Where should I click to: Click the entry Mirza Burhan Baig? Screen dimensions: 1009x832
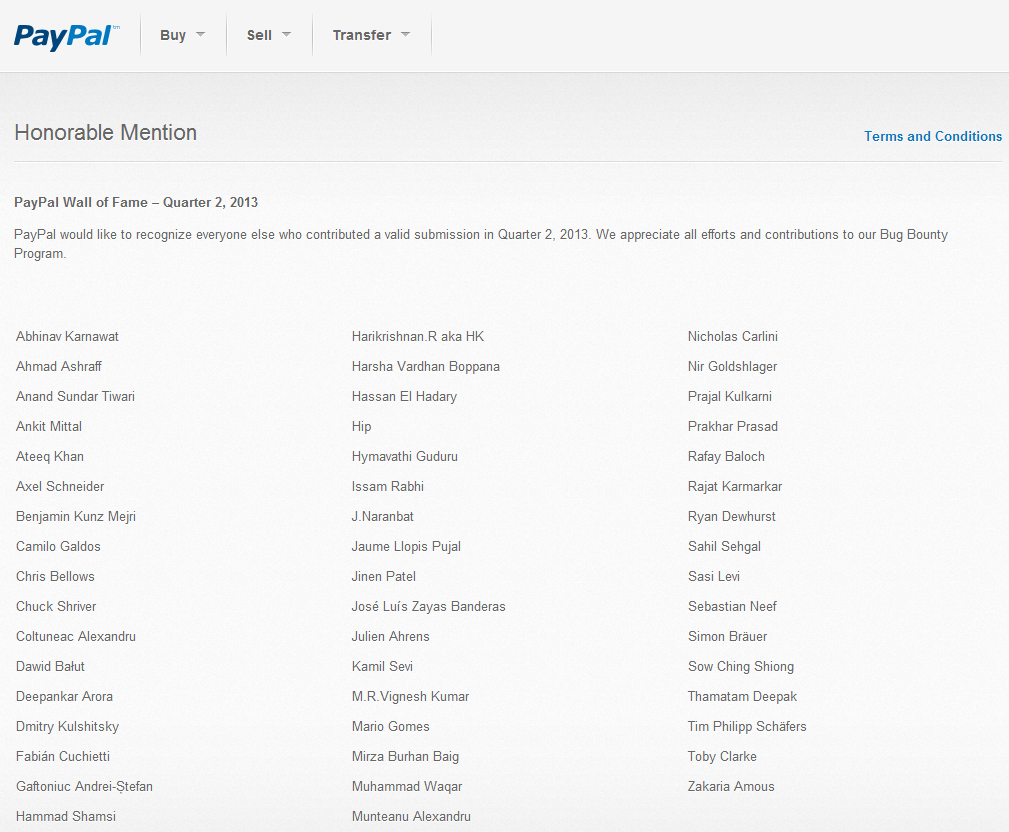(405, 756)
